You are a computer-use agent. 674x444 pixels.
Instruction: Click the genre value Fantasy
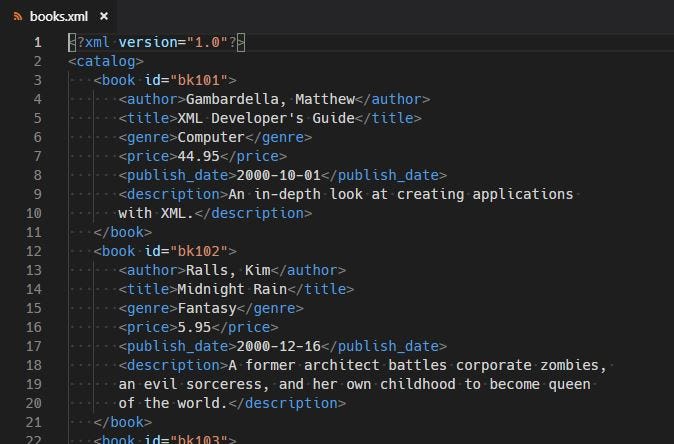(207, 308)
